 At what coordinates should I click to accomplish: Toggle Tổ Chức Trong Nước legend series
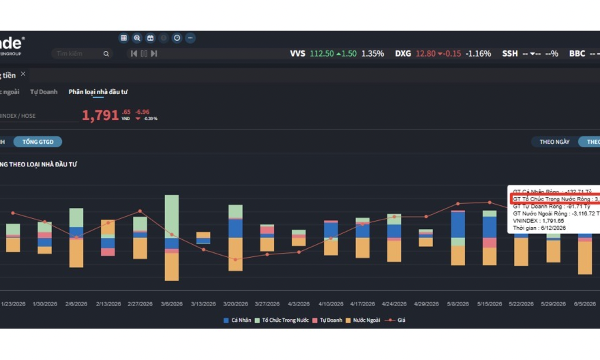[282, 320]
